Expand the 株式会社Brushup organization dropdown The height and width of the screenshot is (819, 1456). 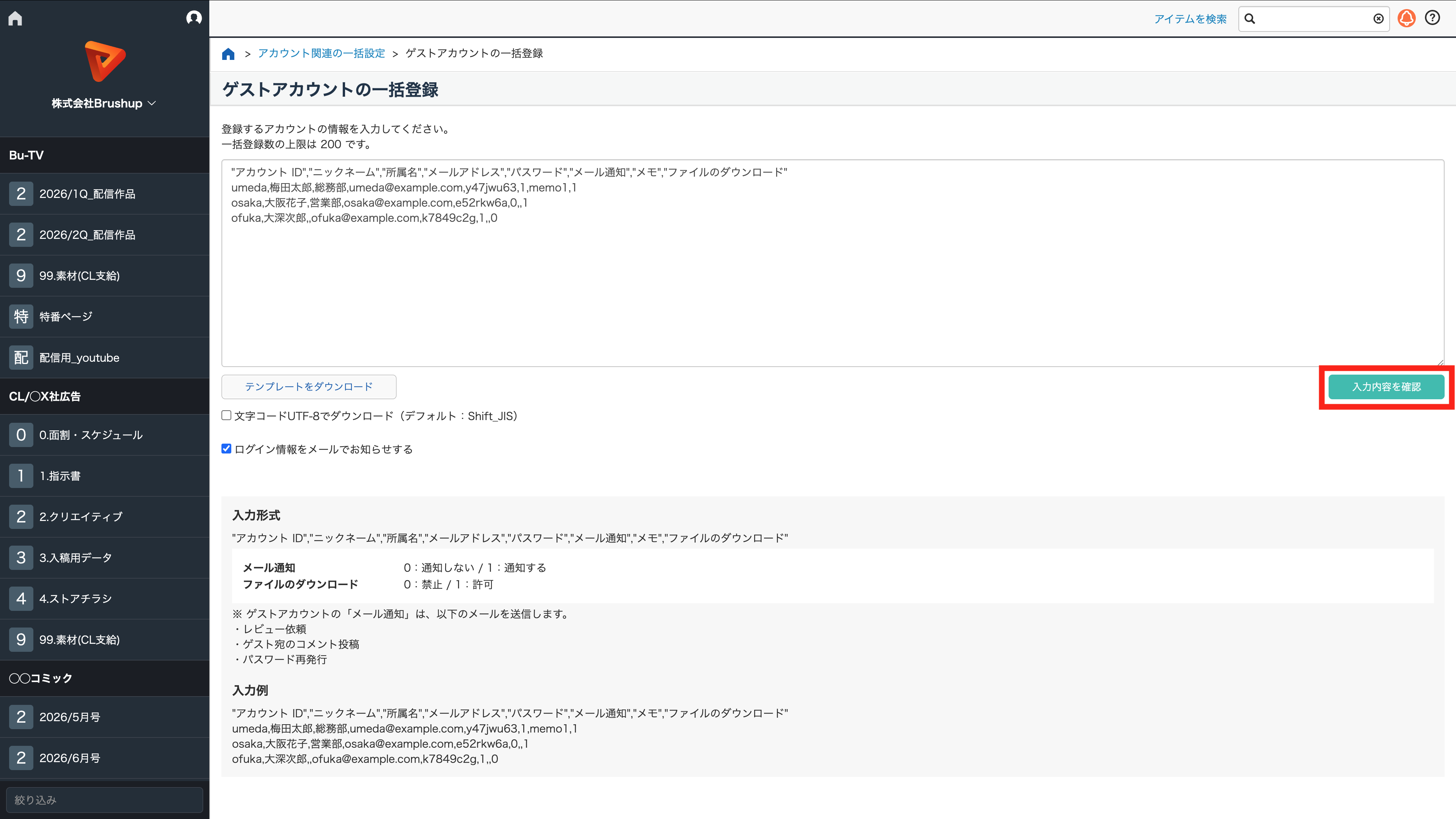[x=104, y=104]
